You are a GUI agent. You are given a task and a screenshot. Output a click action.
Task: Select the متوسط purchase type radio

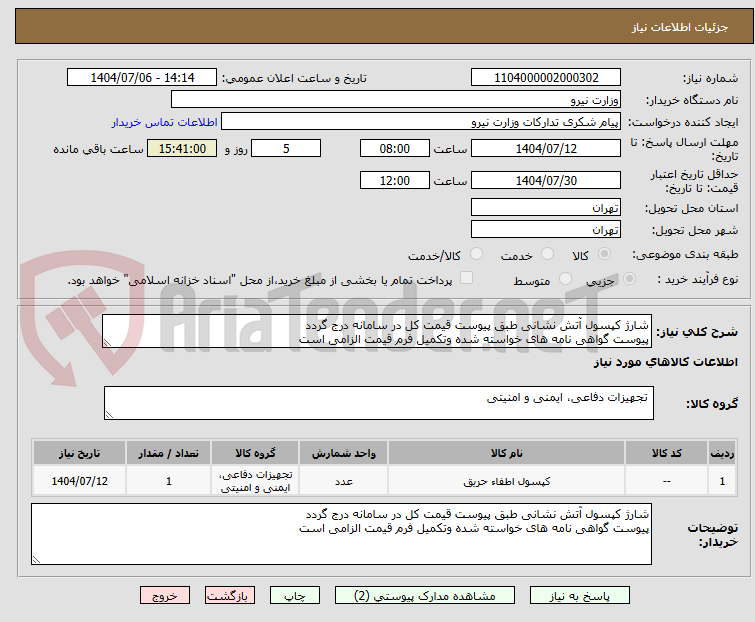click(565, 279)
